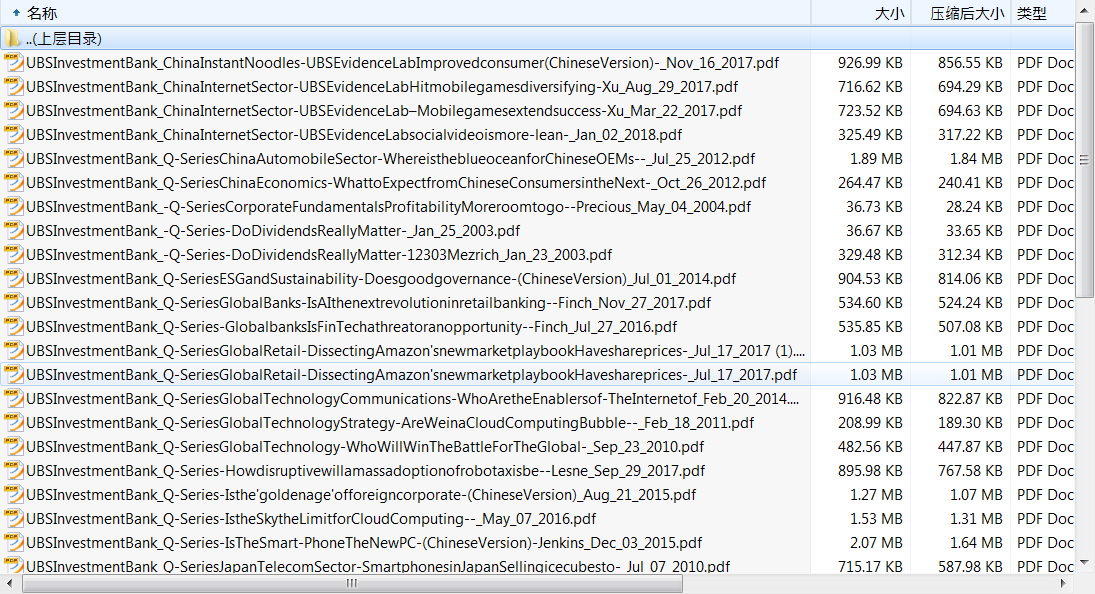1095x594 pixels.
Task: Select file name socialvideoismore-lean-_Jan_02_2018.pdf
Action: (x=354, y=135)
